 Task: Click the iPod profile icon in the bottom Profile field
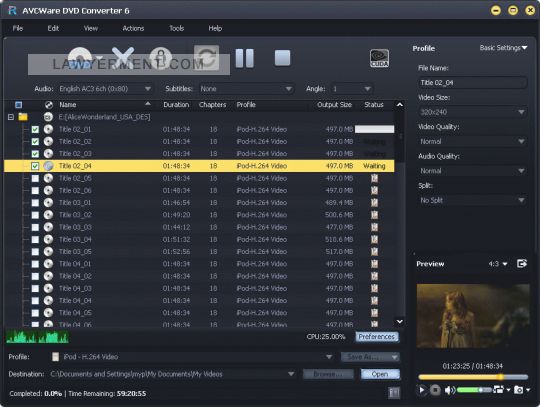coord(55,357)
